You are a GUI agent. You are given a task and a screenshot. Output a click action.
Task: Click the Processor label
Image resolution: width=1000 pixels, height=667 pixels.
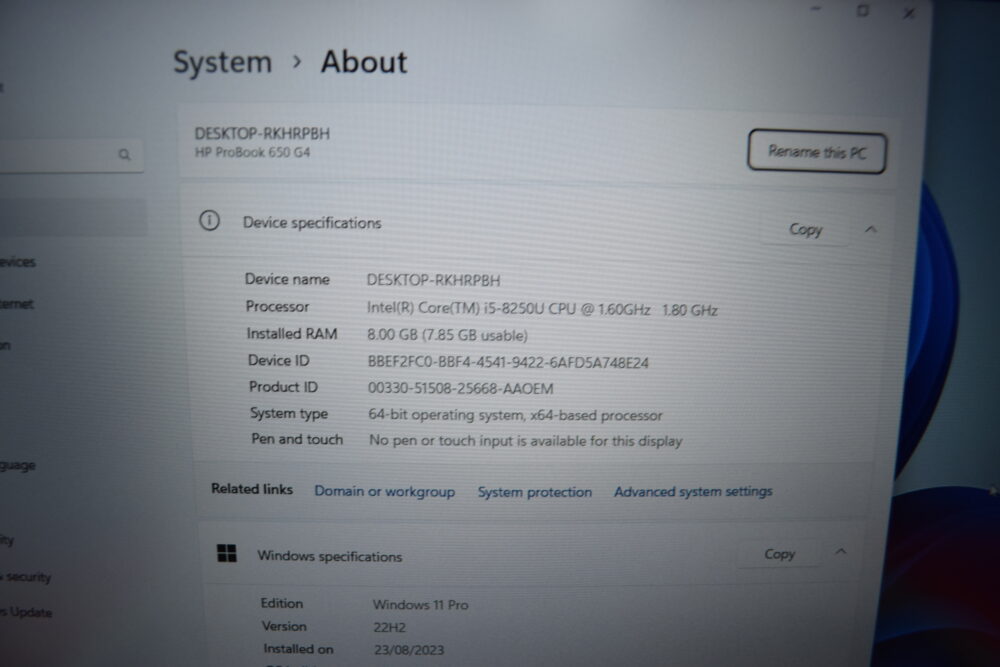coord(277,307)
